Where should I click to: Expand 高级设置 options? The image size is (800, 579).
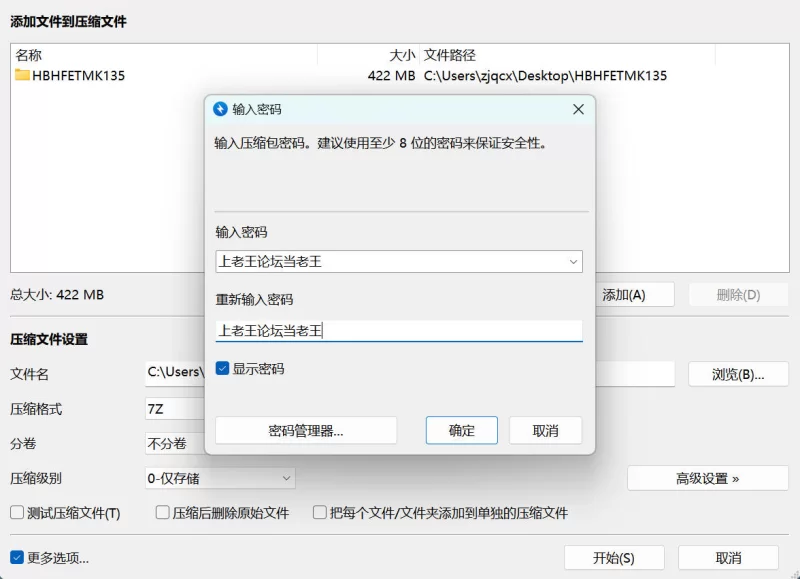point(708,478)
